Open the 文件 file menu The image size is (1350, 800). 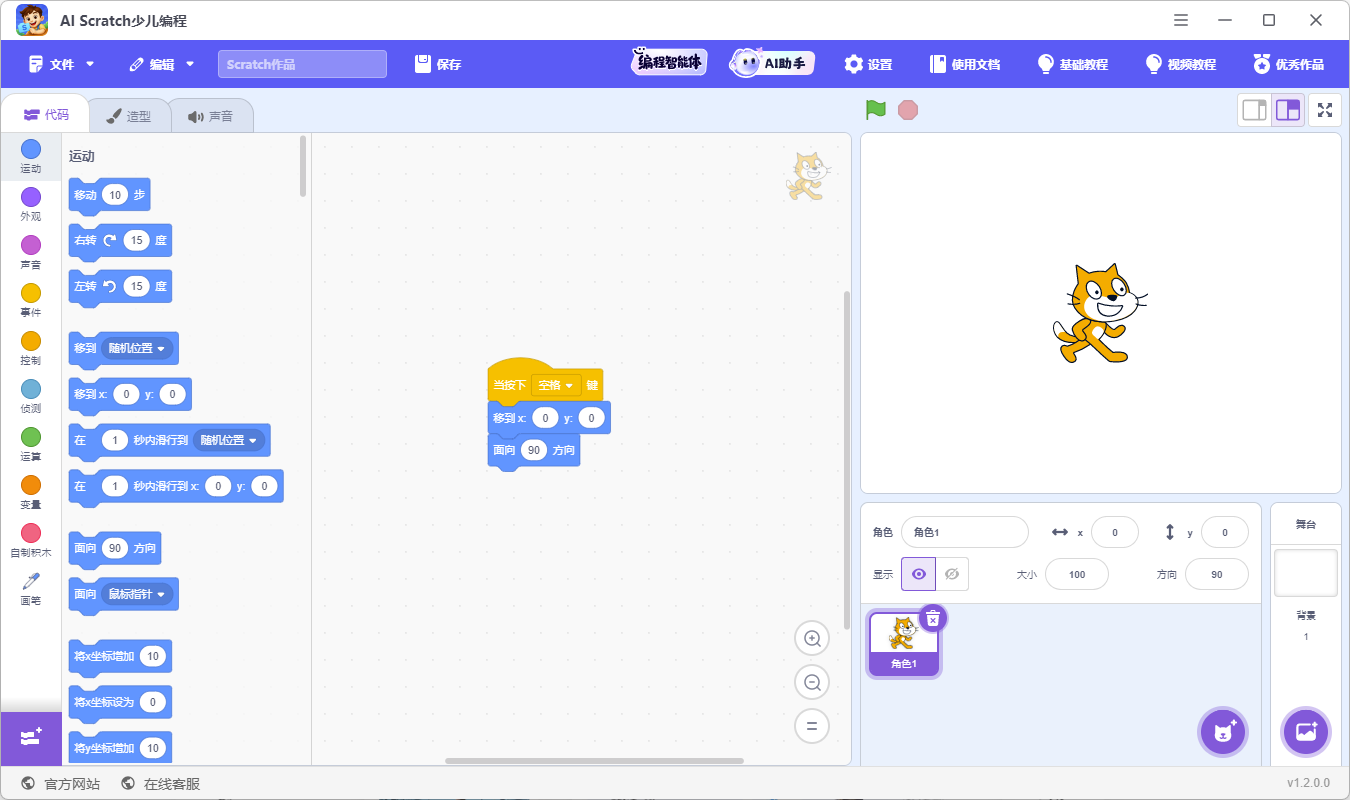(62, 64)
